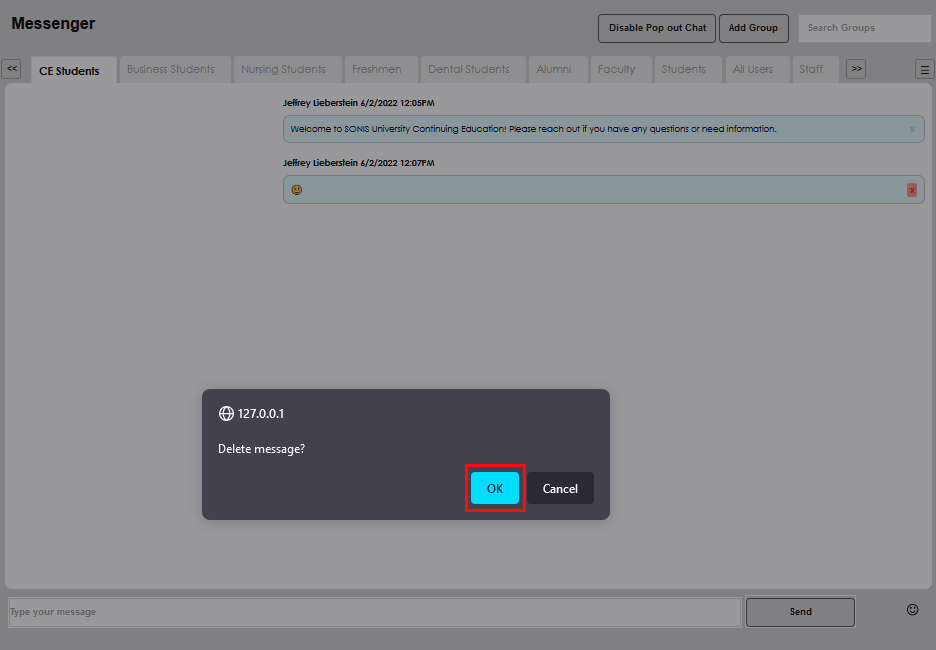Click red x on the emoji message
Image resolution: width=936 pixels, height=650 pixels.
point(912,190)
